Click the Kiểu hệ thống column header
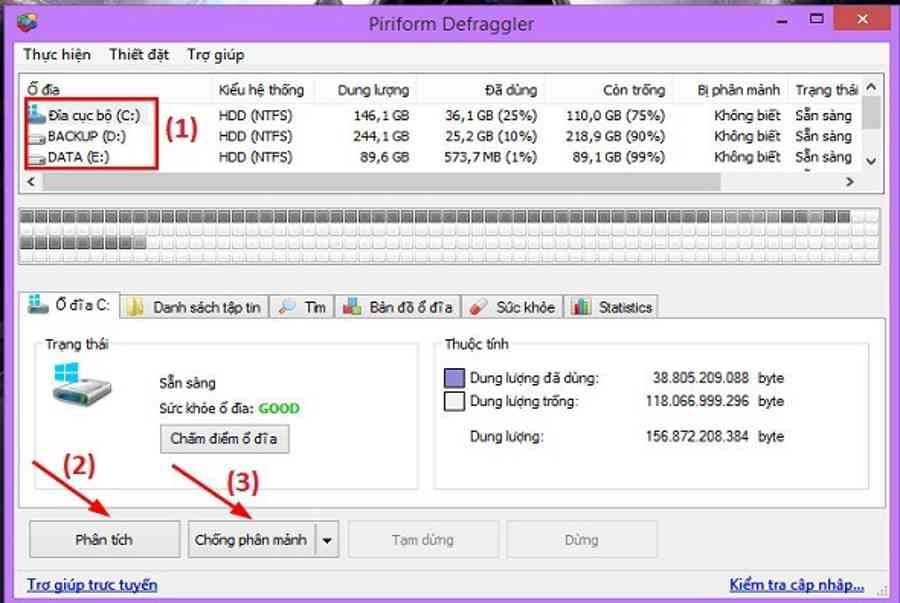Image resolution: width=900 pixels, height=603 pixels. (261, 90)
